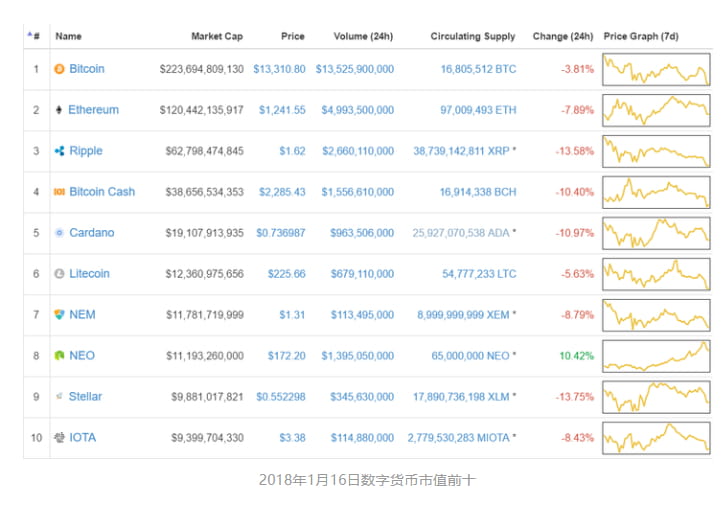Click the Bitcoin Cash logo icon
Screen dimensions: 726x530
point(59,192)
